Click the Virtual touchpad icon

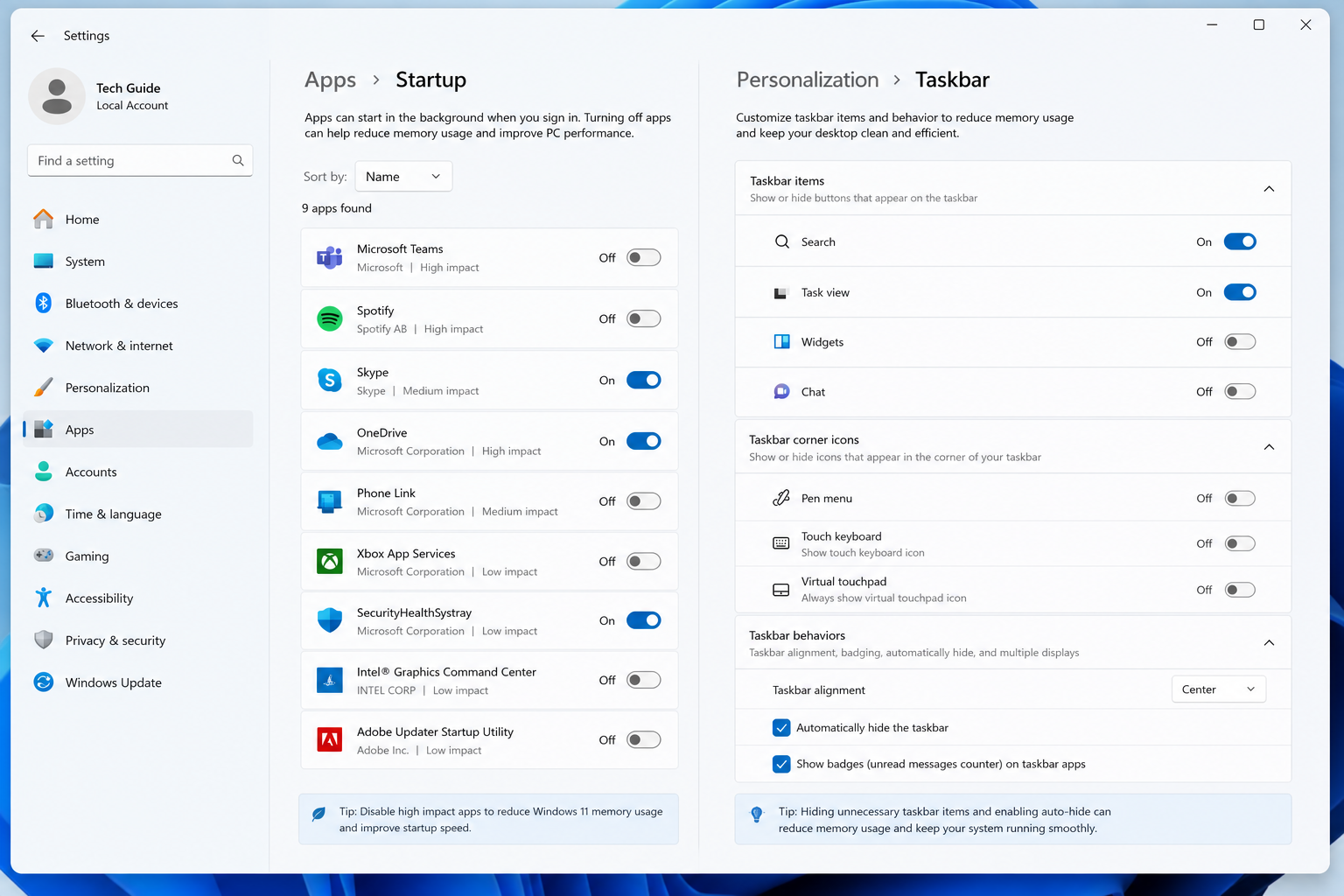[781, 590]
